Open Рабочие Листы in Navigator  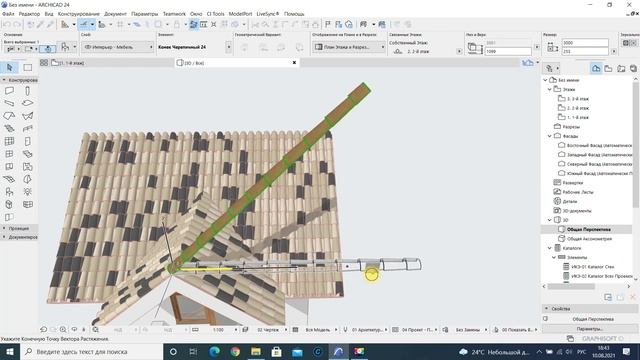click(578, 192)
